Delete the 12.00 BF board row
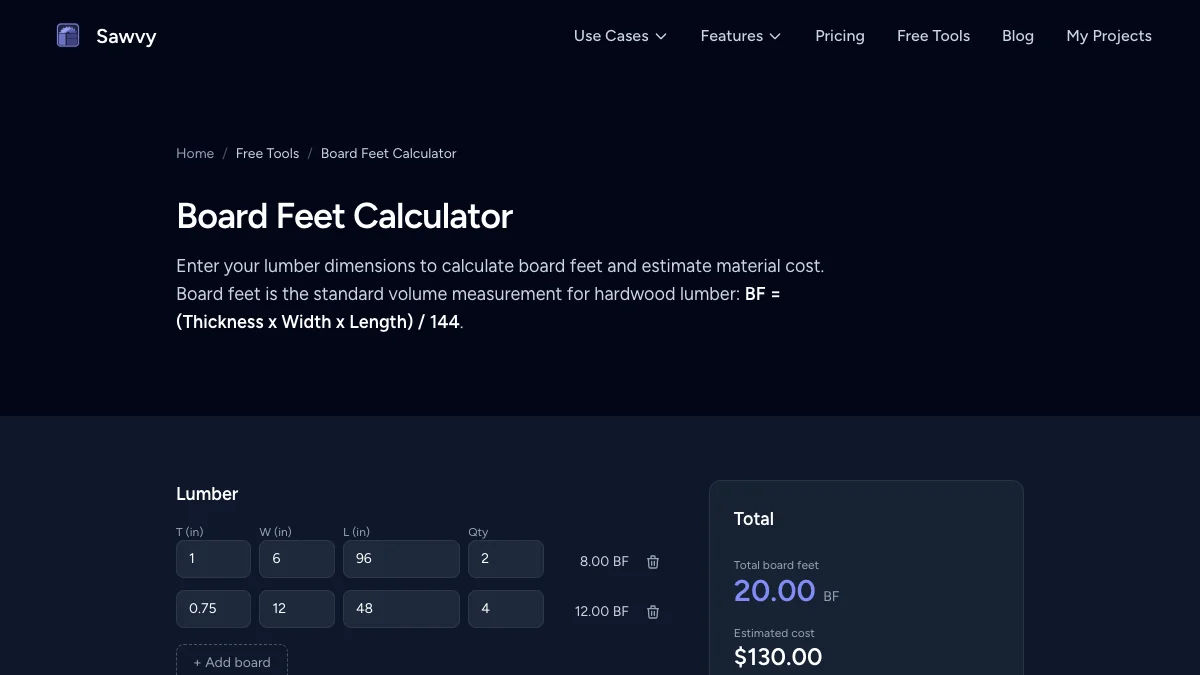 click(652, 611)
